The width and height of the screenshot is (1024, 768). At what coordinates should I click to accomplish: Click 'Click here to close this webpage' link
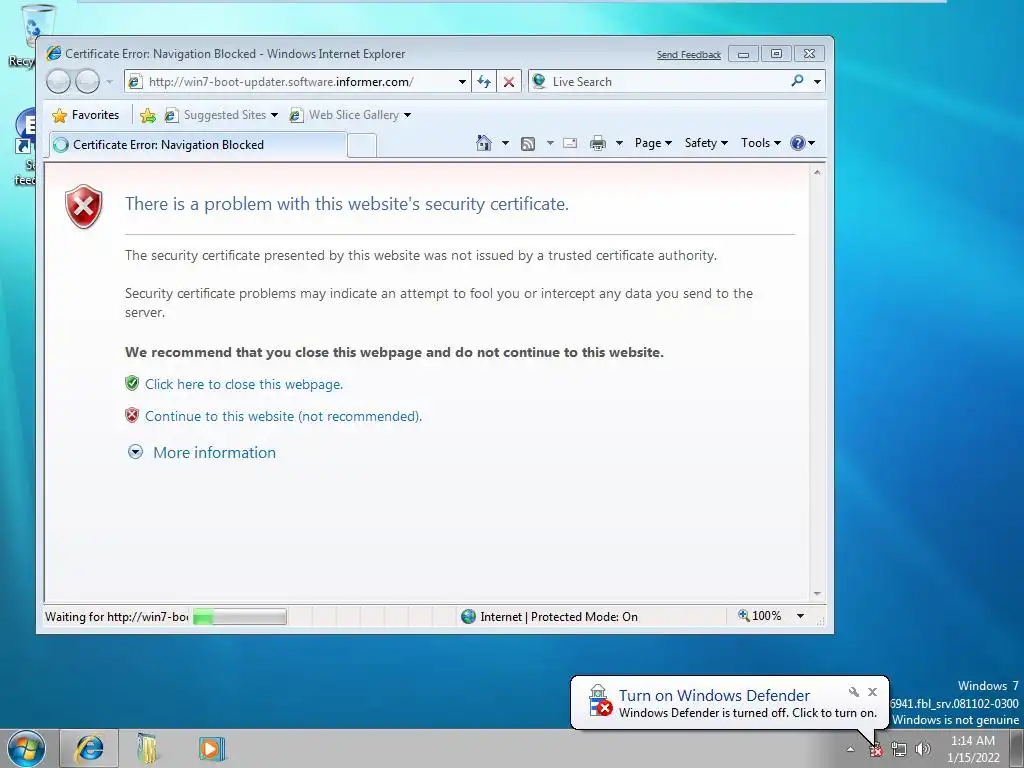click(x=244, y=385)
